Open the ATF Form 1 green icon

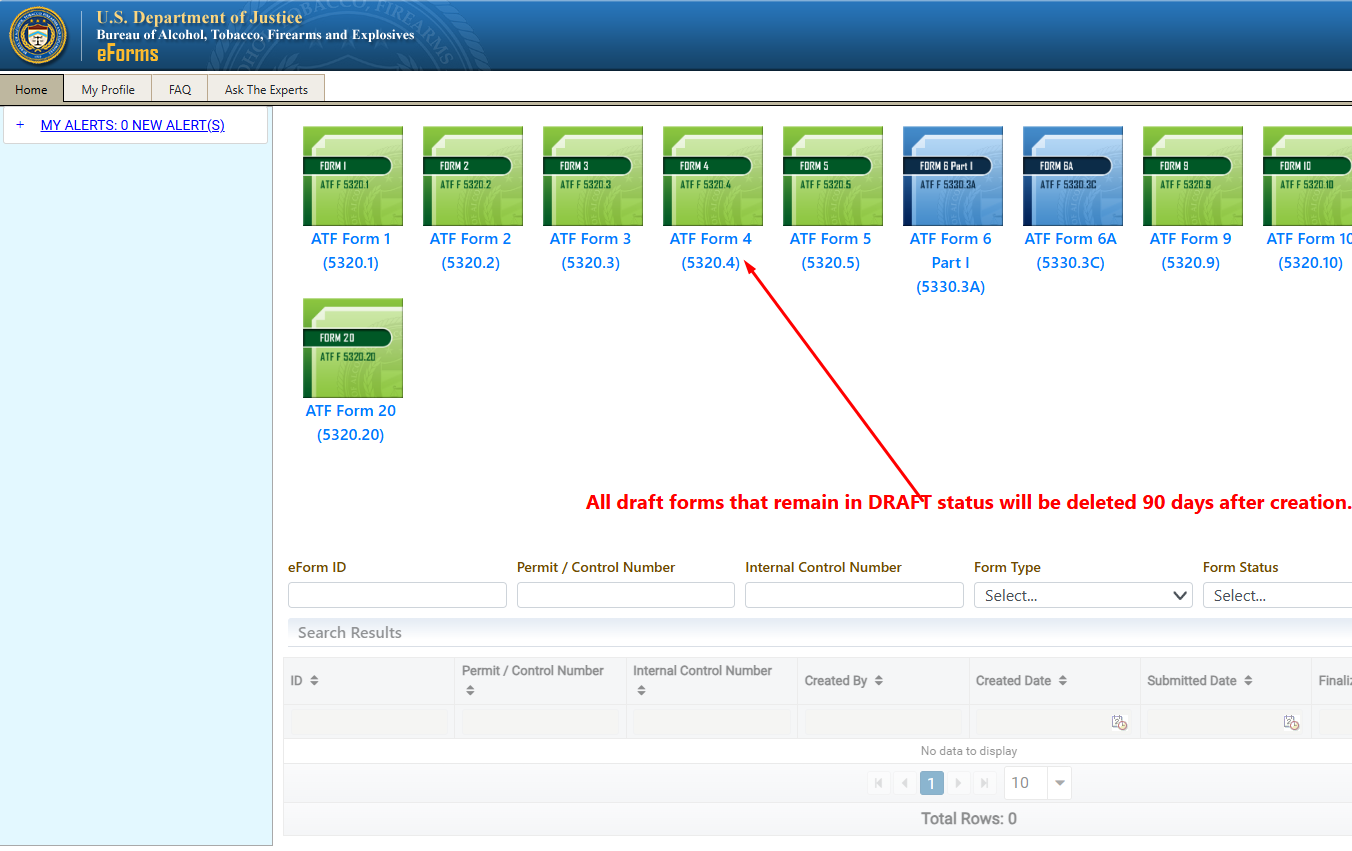tap(352, 176)
